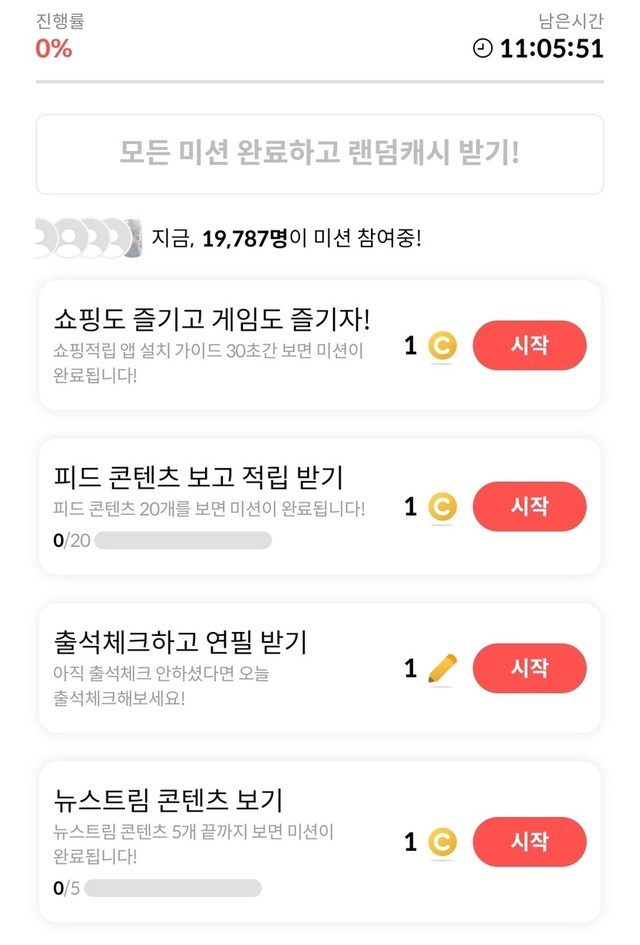The height and width of the screenshot is (945, 640).
Task: Click pencil icon in 출석체크 mission
Action: pos(441,668)
